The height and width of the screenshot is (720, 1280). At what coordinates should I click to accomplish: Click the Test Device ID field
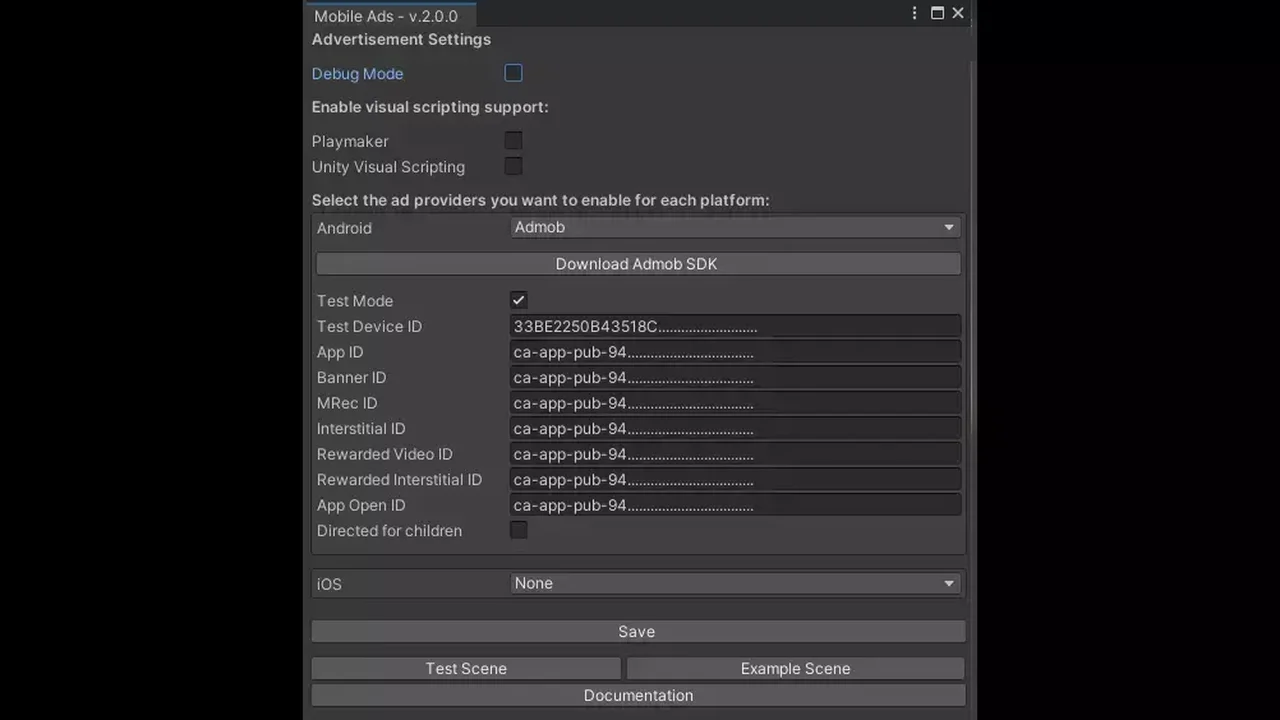(735, 326)
